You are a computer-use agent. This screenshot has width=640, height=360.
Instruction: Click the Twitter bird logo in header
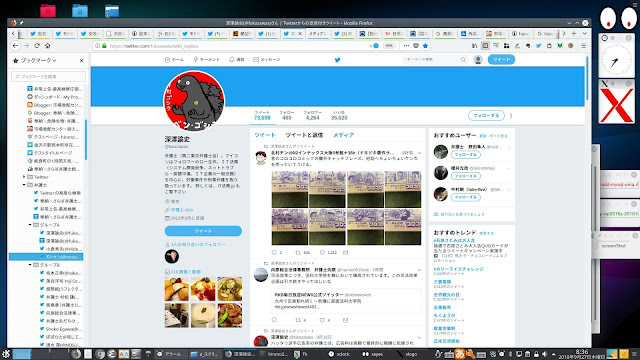point(338,60)
